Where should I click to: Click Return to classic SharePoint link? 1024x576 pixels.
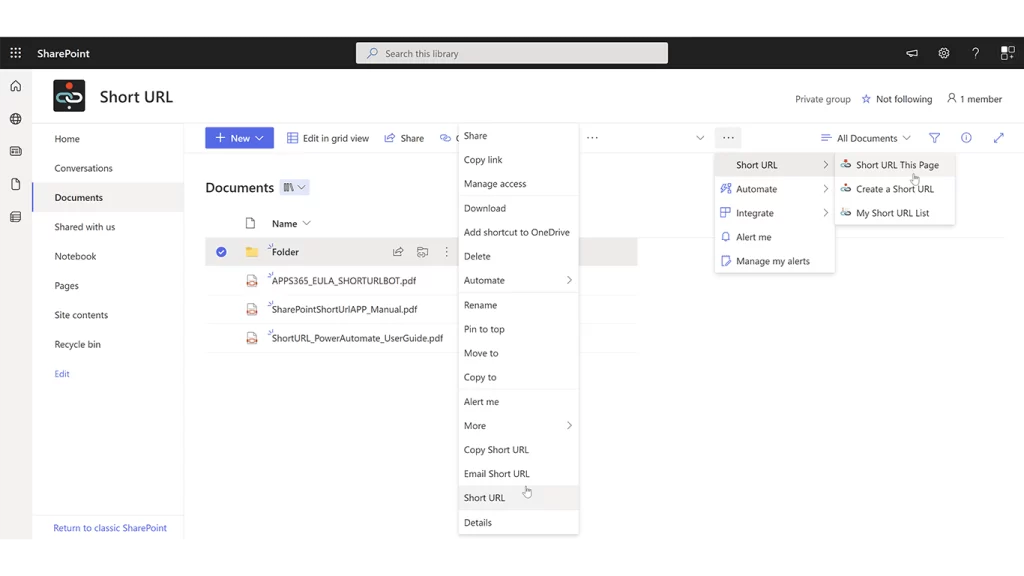pyautogui.click(x=110, y=528)
